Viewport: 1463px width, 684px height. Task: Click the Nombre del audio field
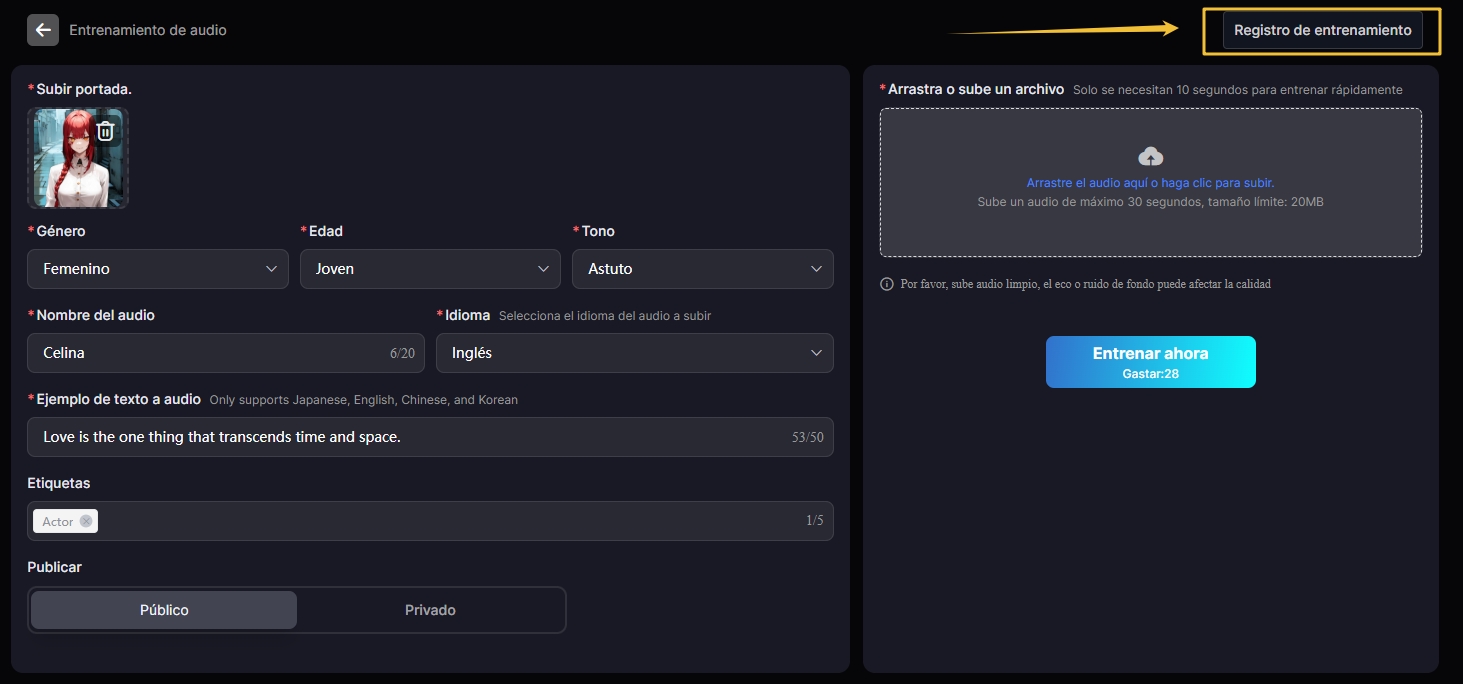[x=210, y=353]
